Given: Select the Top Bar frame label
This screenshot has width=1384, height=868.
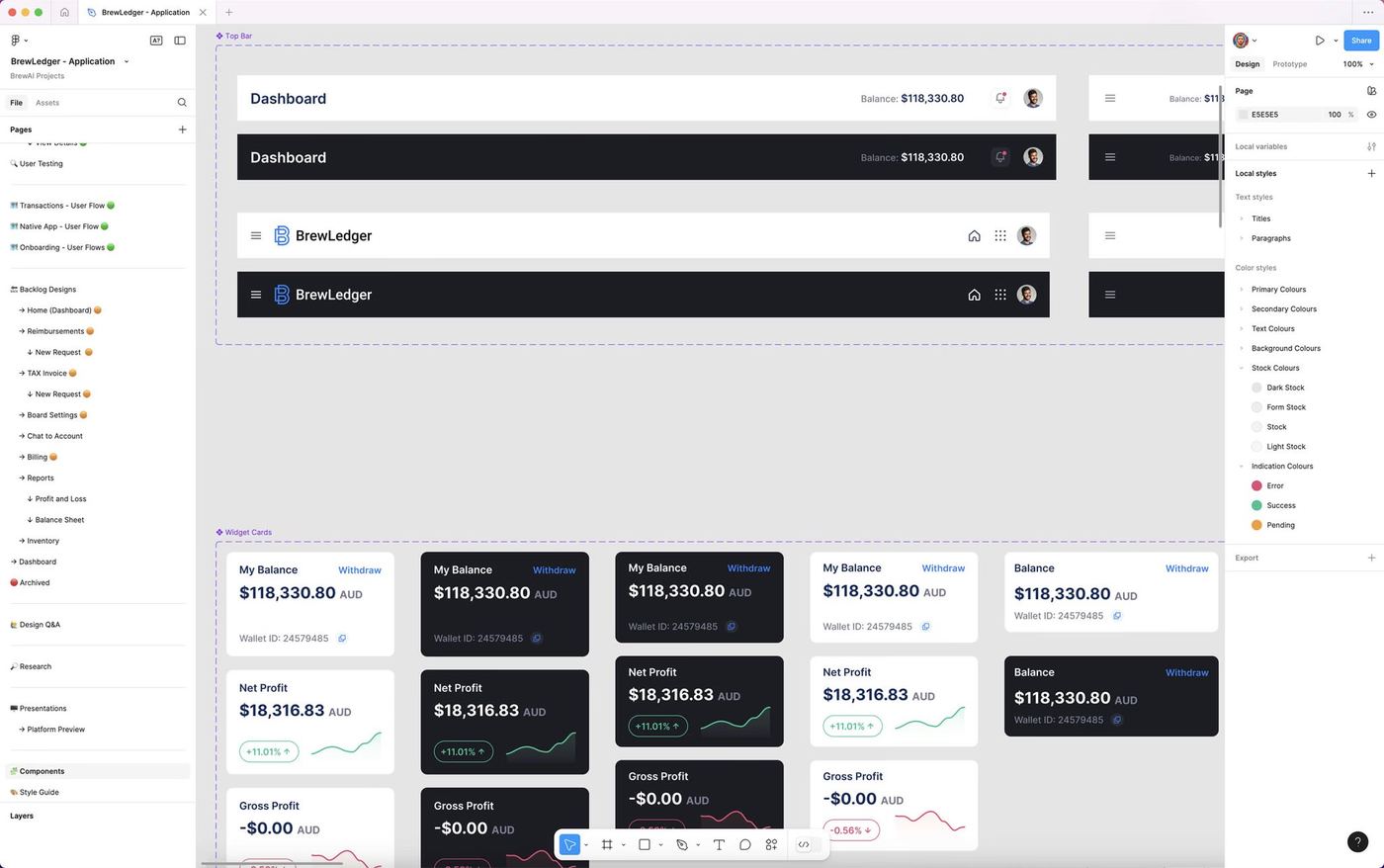Looking at the screenshot, I should pos(238,36).
